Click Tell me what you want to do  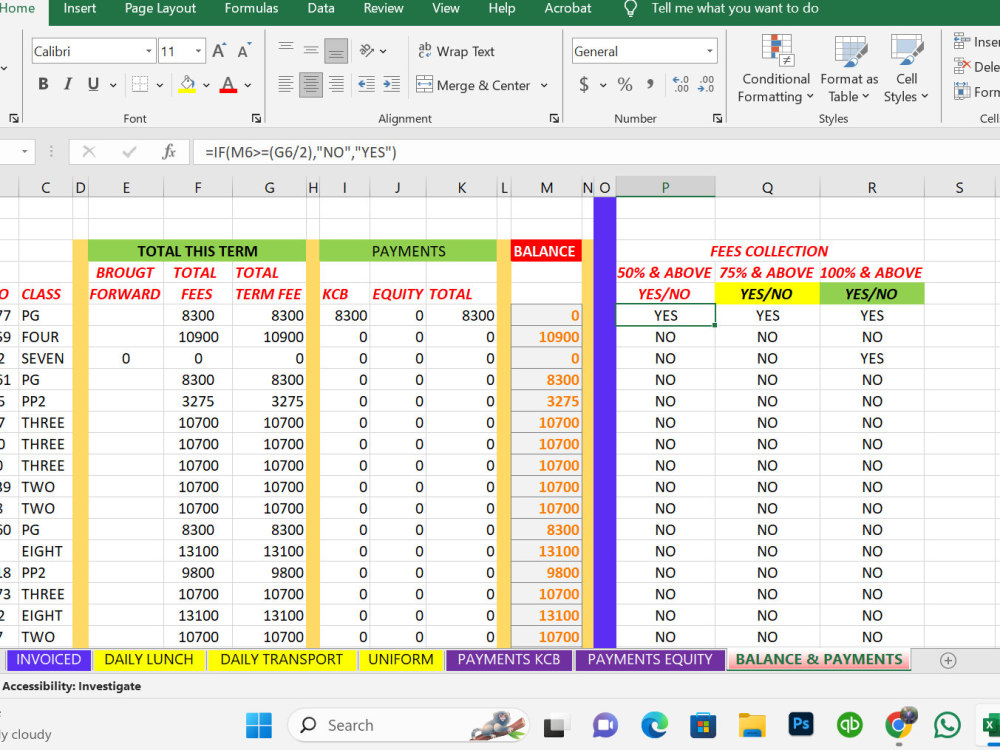[x=735, y=8]
